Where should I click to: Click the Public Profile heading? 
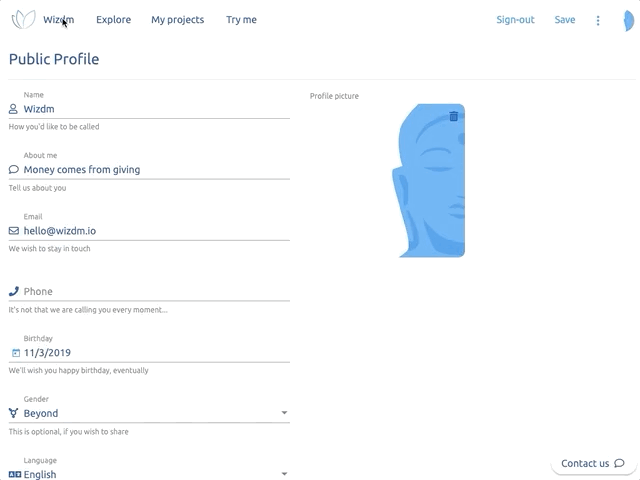(x=54, y=59)
